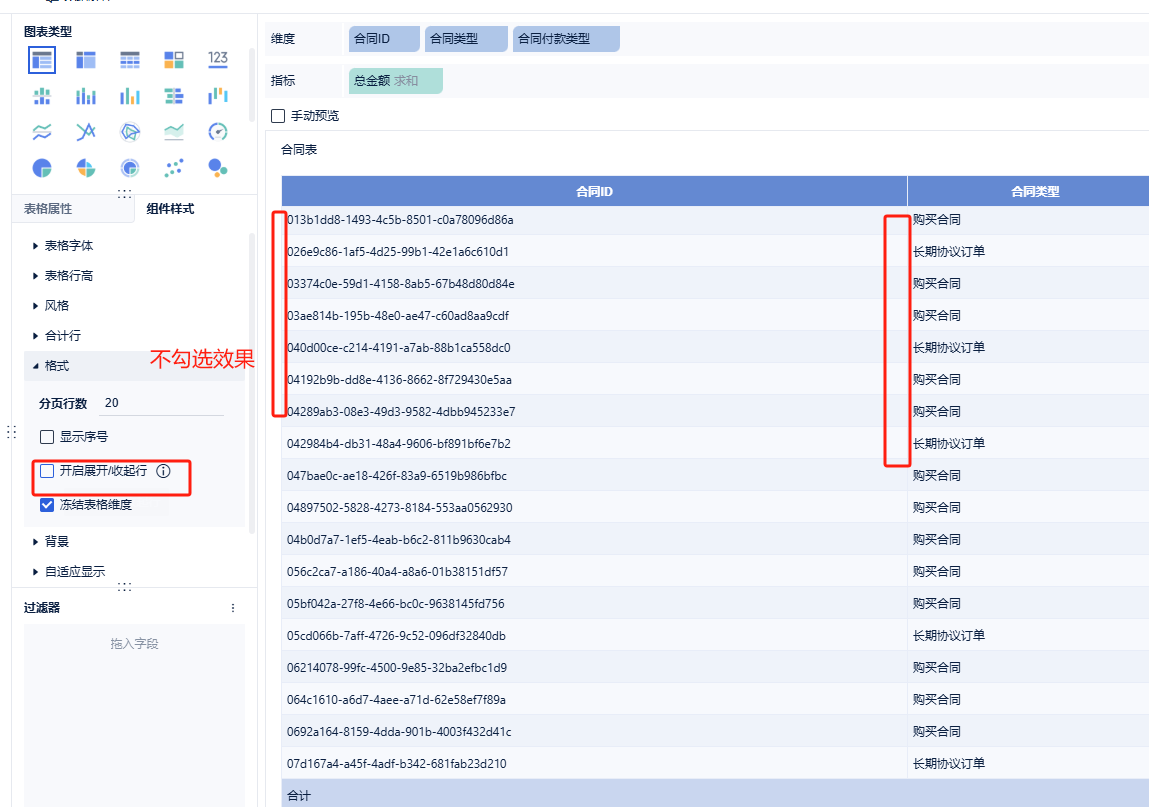The image size is (1149, 807).
Task: Expand the 合计行 section
Action: [56, 336]
